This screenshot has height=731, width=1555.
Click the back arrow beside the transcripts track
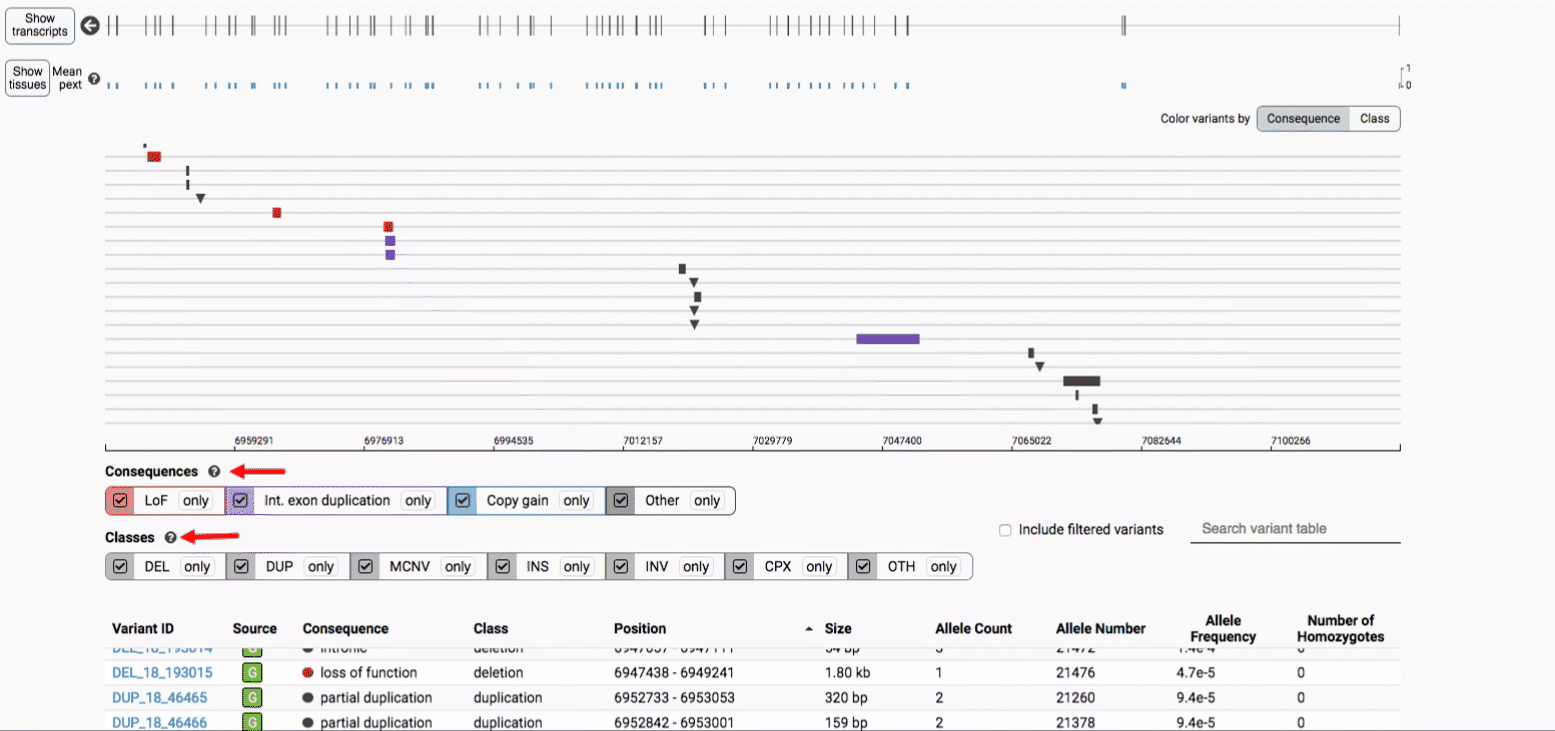coord(90,26)
